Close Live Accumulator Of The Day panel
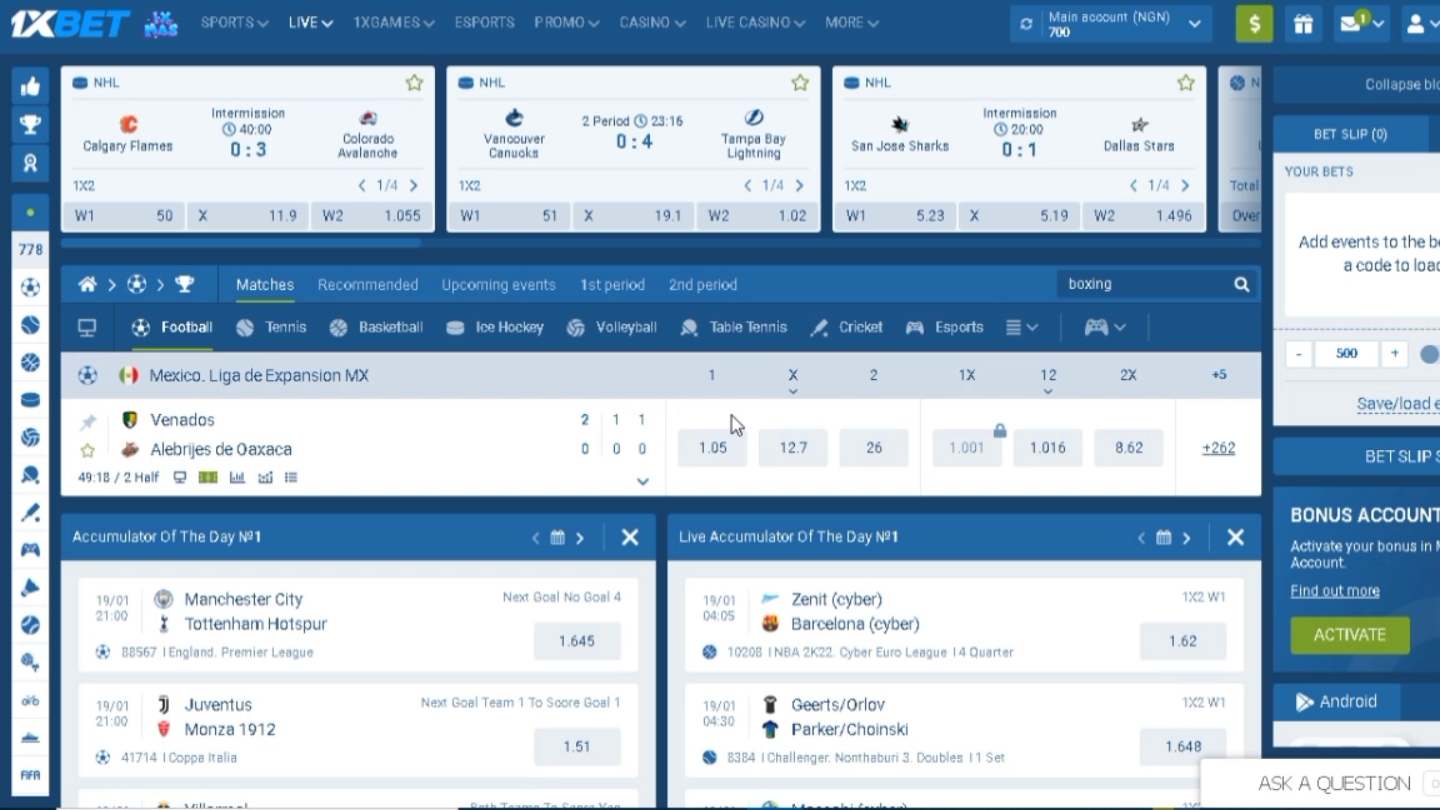Image resolution: width=1440 pixels, height=810 pixels. tap(1236, 538)
